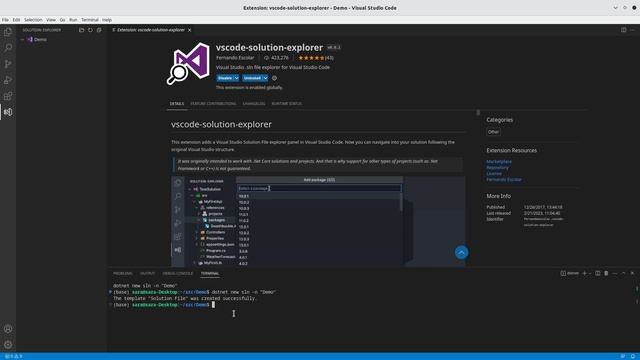
Task: Click the details page vertical scrollbar
Action: coord(478,113)
